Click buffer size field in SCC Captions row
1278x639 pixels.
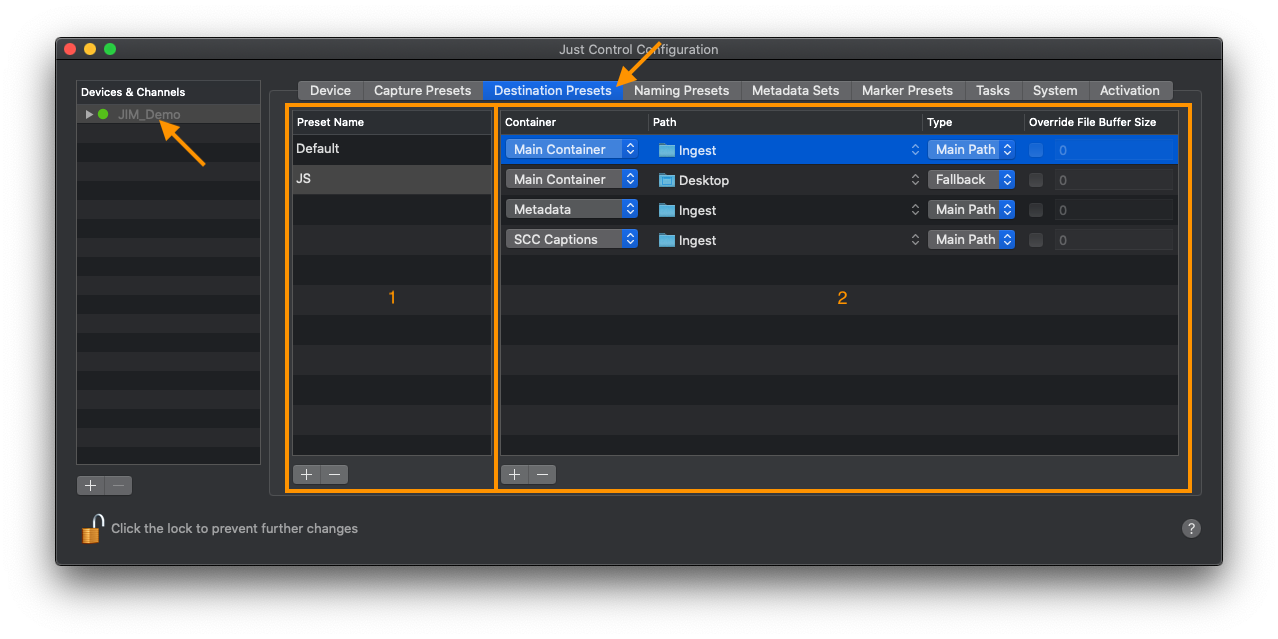1113,240
